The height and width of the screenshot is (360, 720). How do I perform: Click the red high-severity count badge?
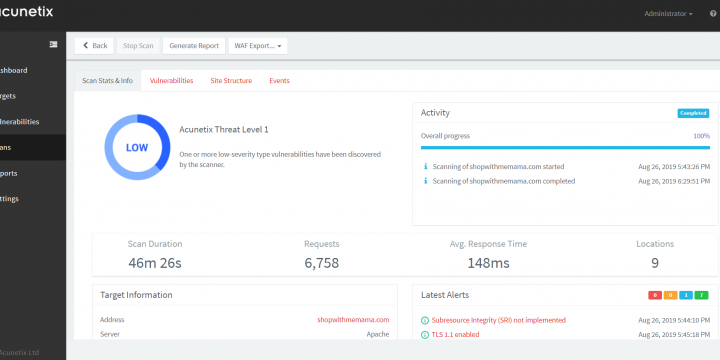point(655,295)
